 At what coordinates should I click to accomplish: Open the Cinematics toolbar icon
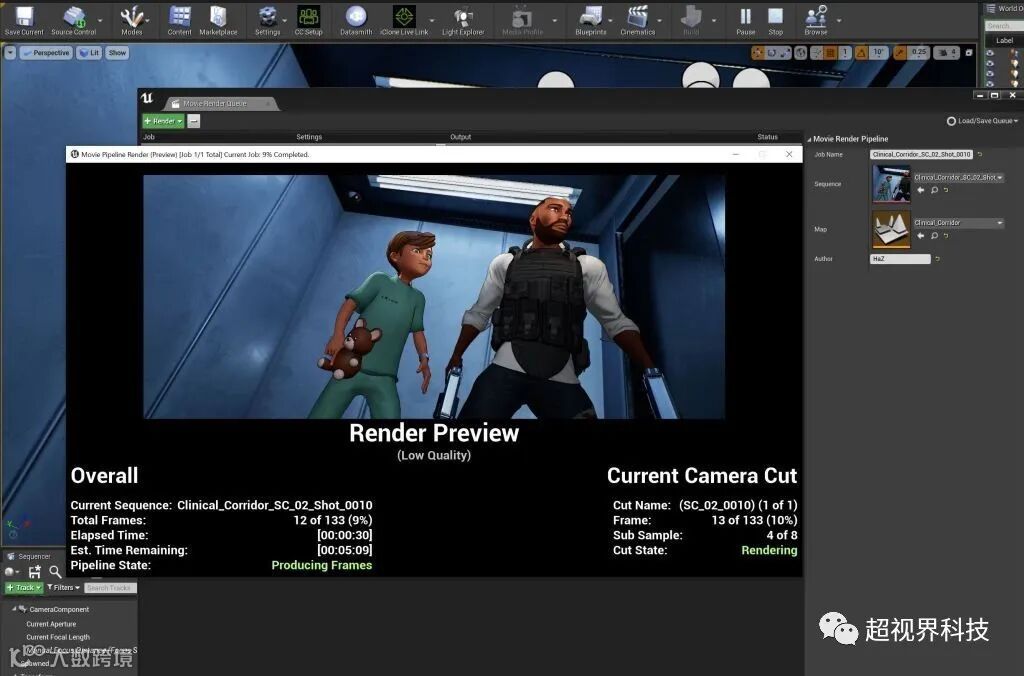(637, 21)
